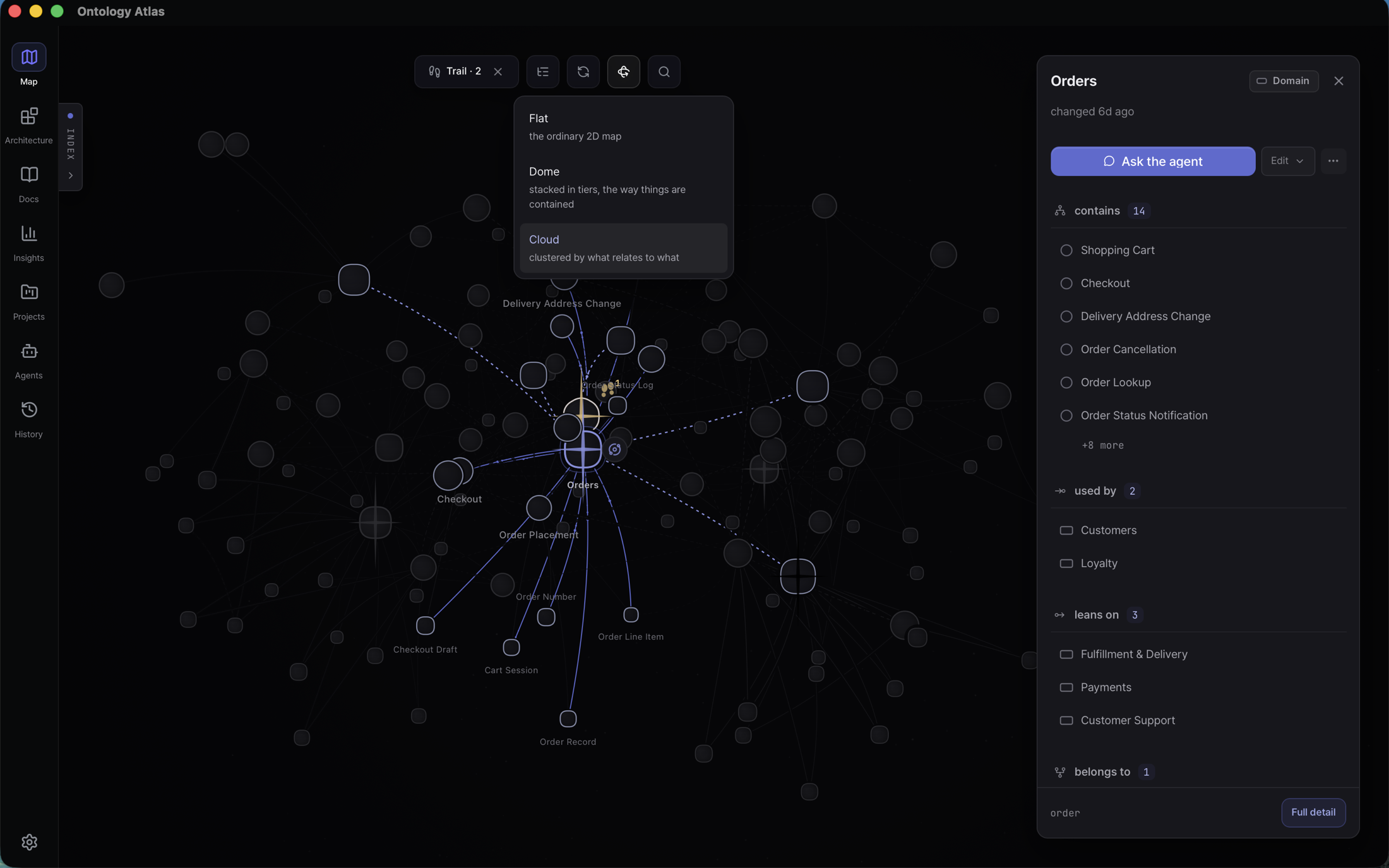Open the Agents section
The width and height of the screenshot is (1389, 868).
click(29, 360)
